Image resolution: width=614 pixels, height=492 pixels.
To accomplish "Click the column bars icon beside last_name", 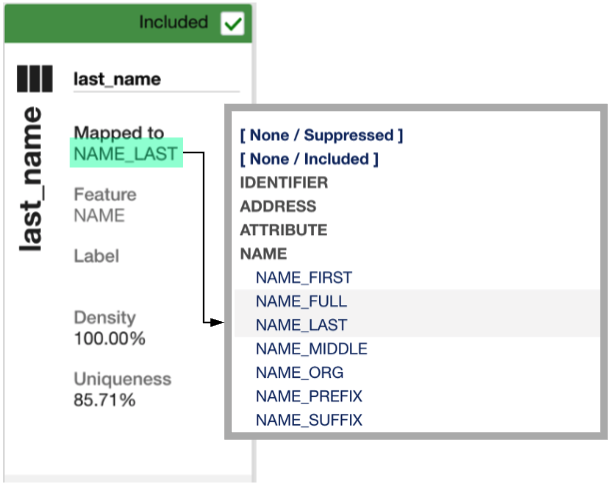I will pyautogui.click(x=33, y=80).
